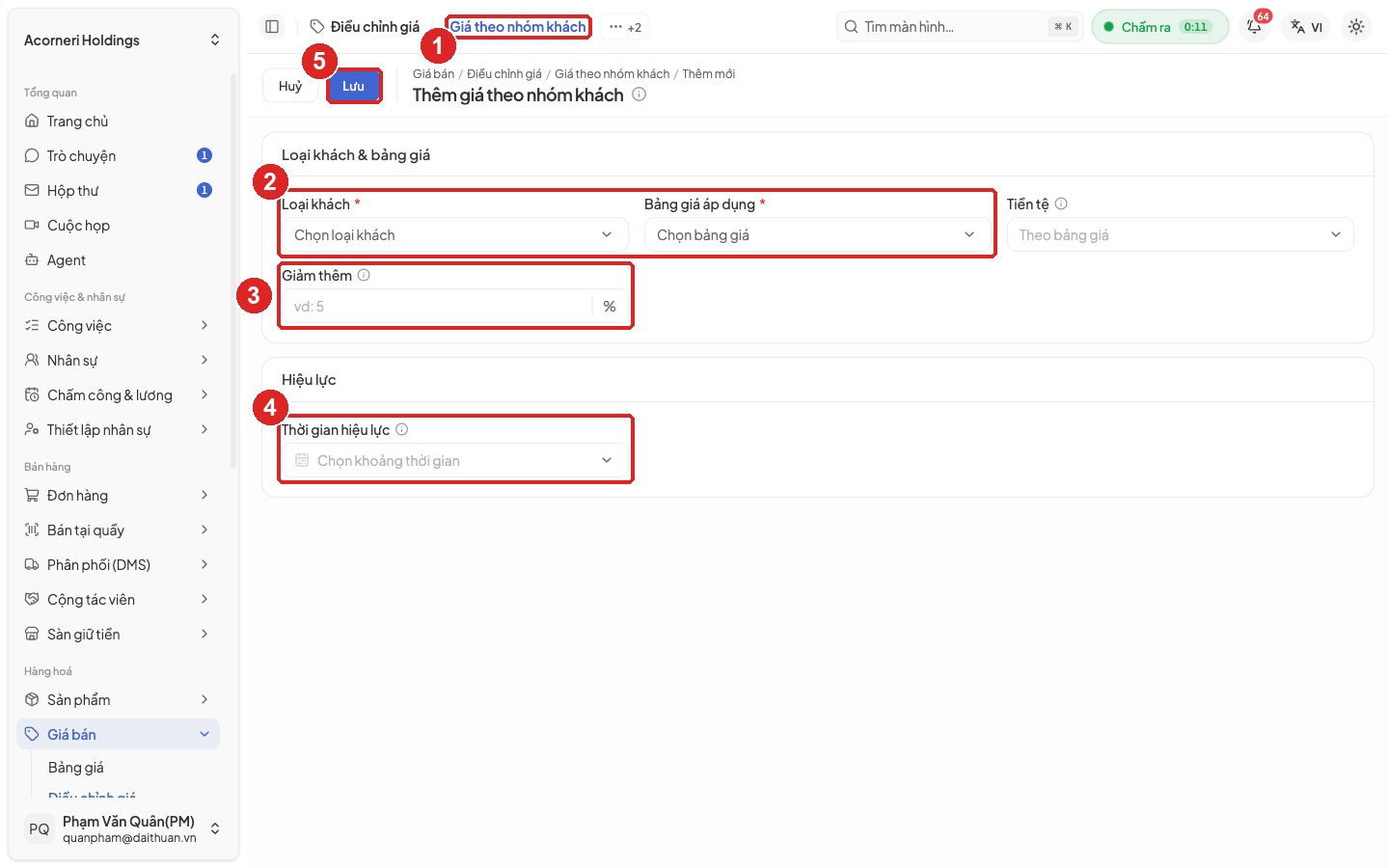The height and width of the screenshot is (868, 1389).
Task: Collapse the Giá bán menu
Action: pos(119,735)
